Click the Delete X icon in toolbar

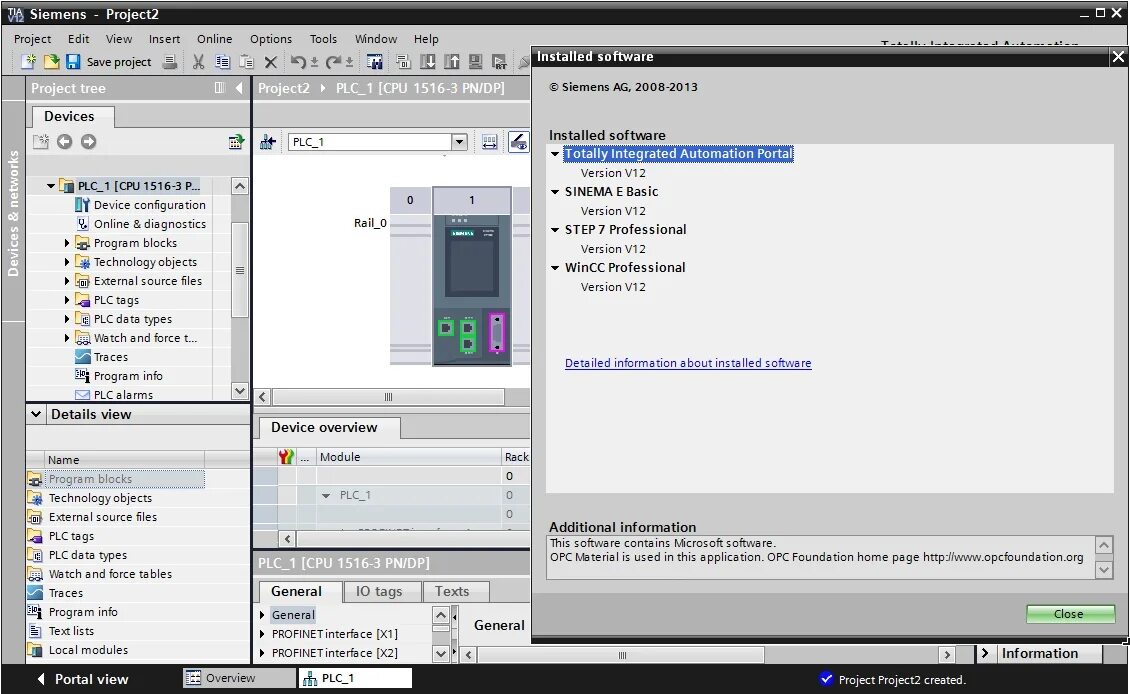coord(271,62)
